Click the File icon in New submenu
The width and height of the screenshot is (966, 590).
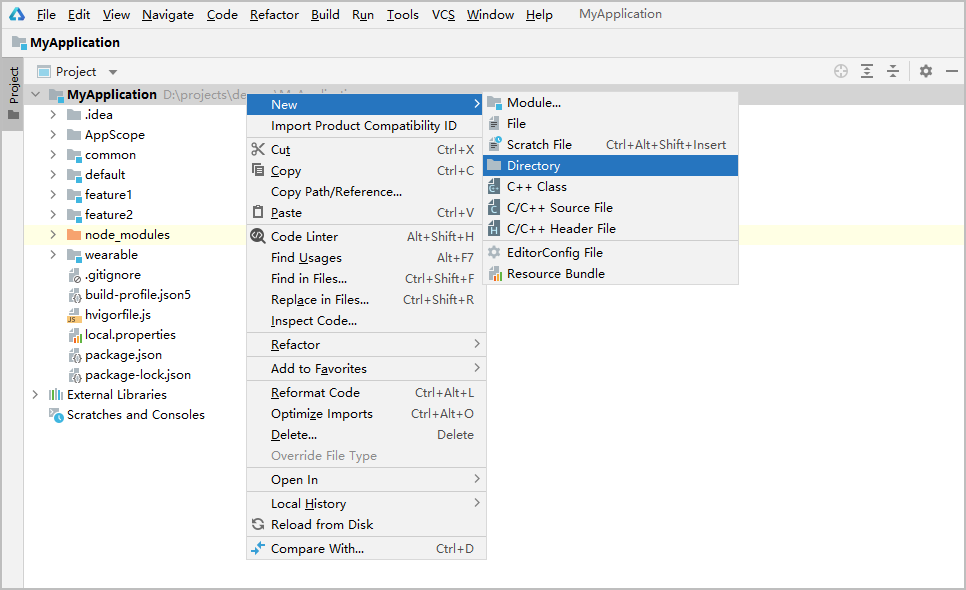[494, 124]
